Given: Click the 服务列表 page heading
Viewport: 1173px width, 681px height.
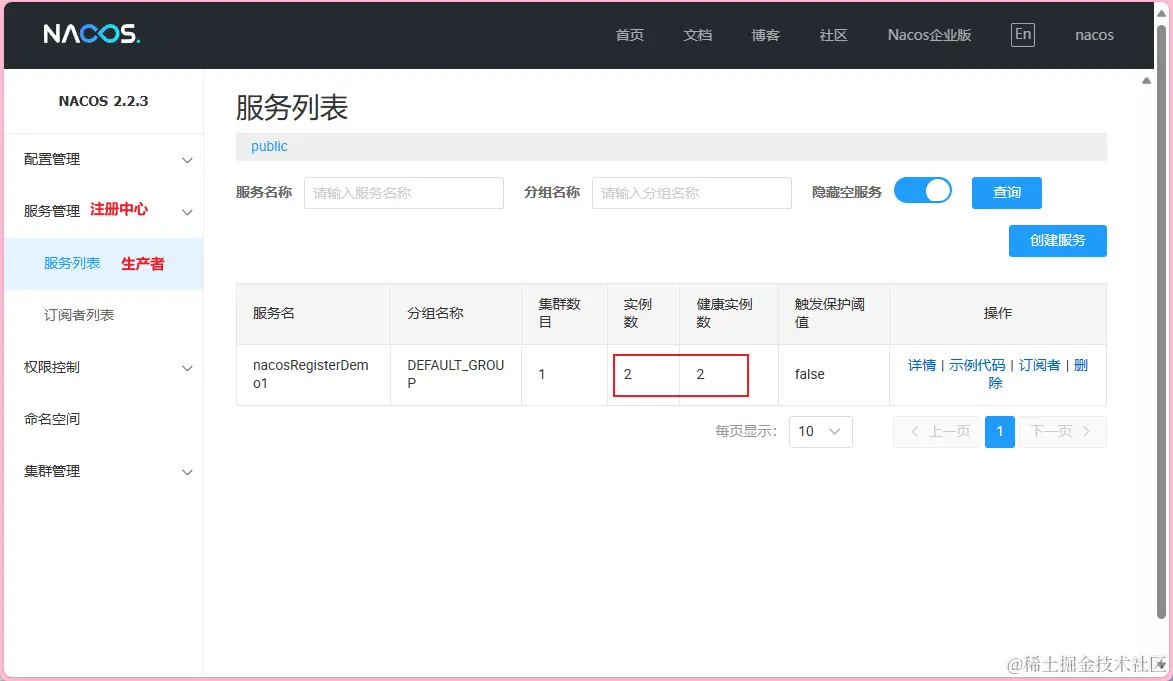Looking at the screenshot, I should (292, 108).
